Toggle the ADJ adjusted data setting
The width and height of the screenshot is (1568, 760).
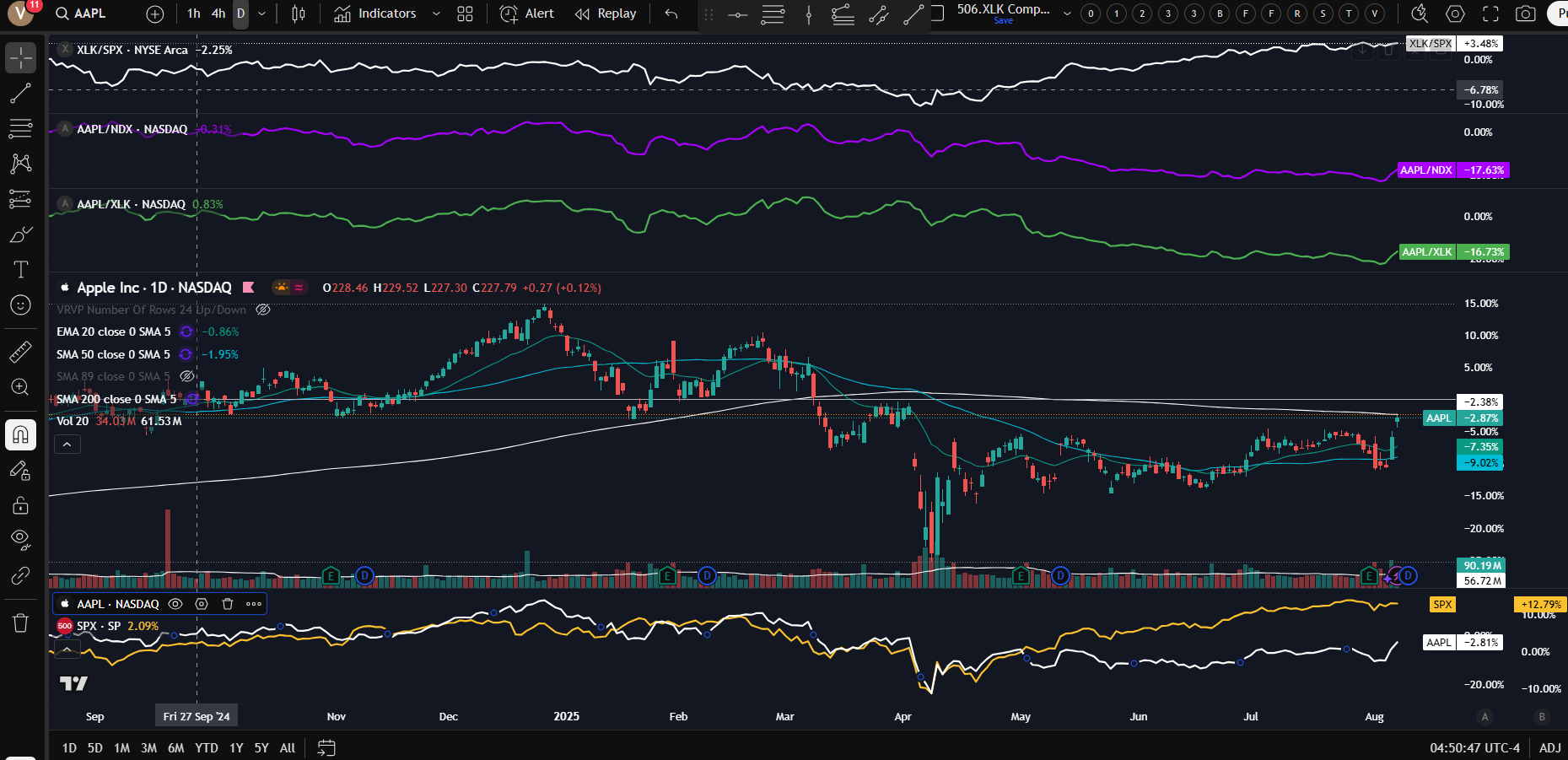click(1549, 747)
